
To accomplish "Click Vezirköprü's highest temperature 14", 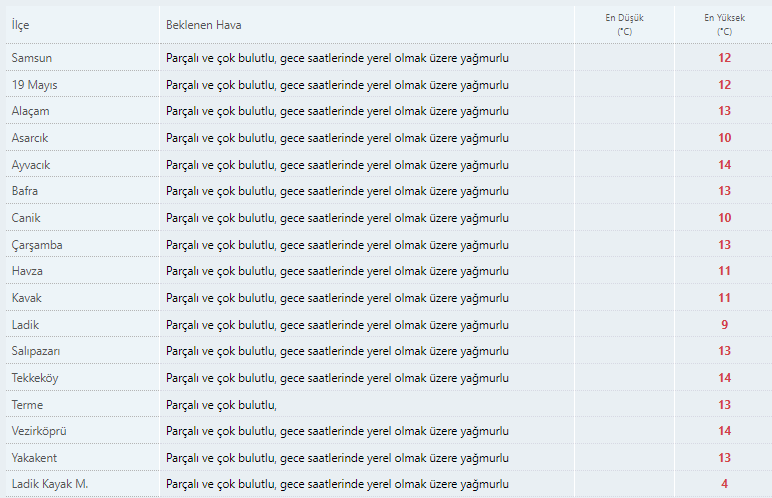I will [724, 431].
